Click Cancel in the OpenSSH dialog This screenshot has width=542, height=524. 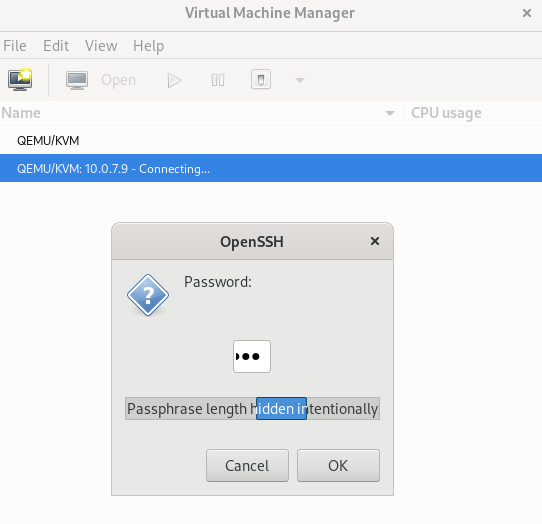247,466
